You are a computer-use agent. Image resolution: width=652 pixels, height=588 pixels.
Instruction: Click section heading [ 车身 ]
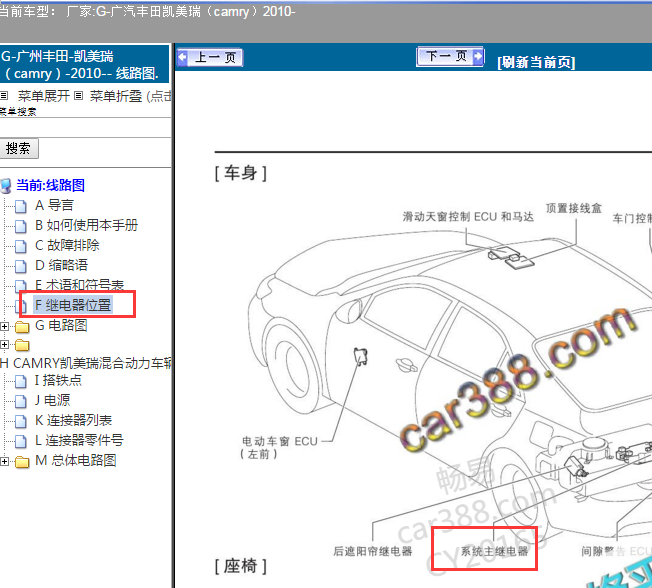pyautogui.click(x=240, y=173)
